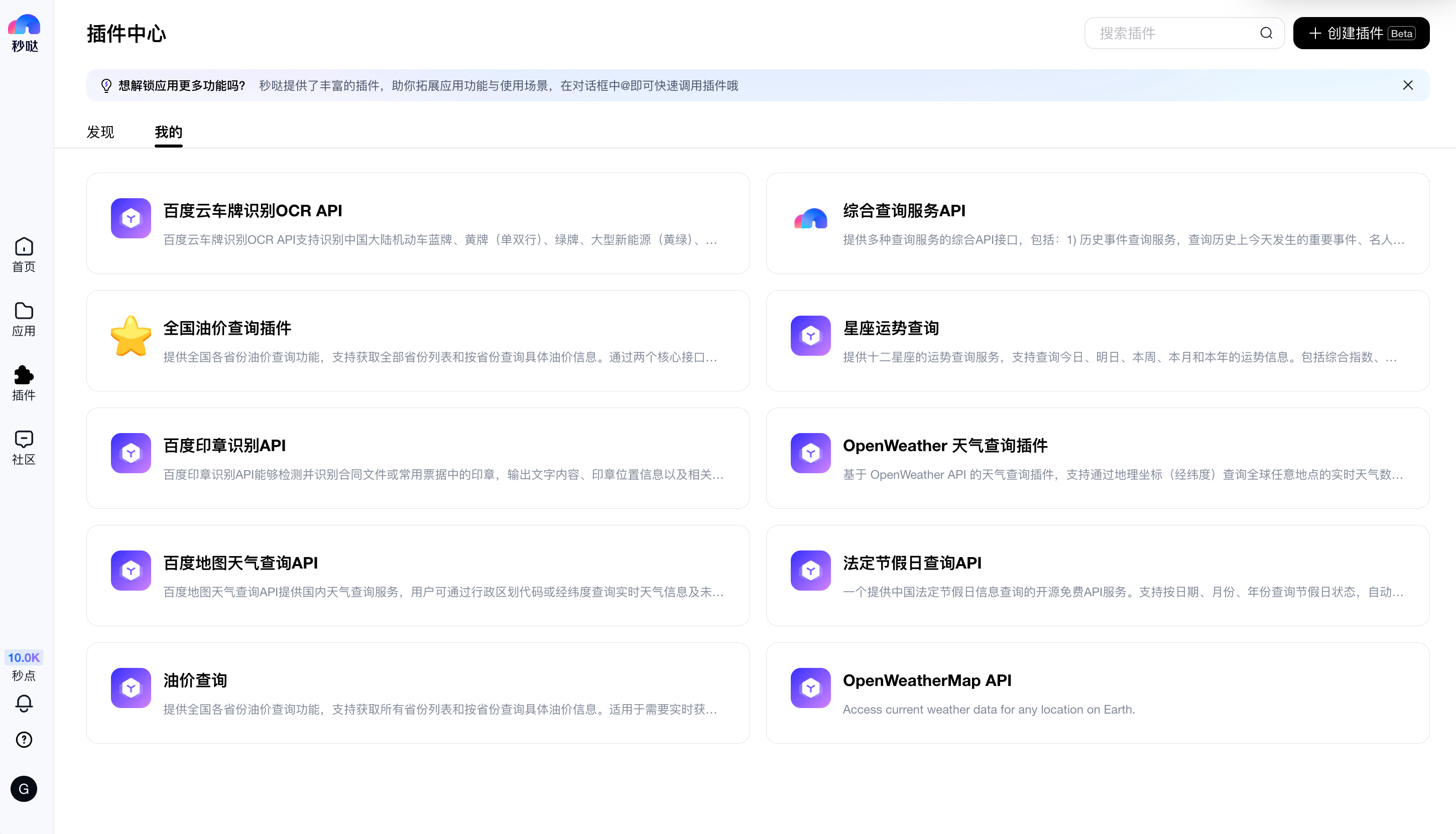Dismiss the tip banner with X
Screen dimensions: 1456x834
[1407, 85]
